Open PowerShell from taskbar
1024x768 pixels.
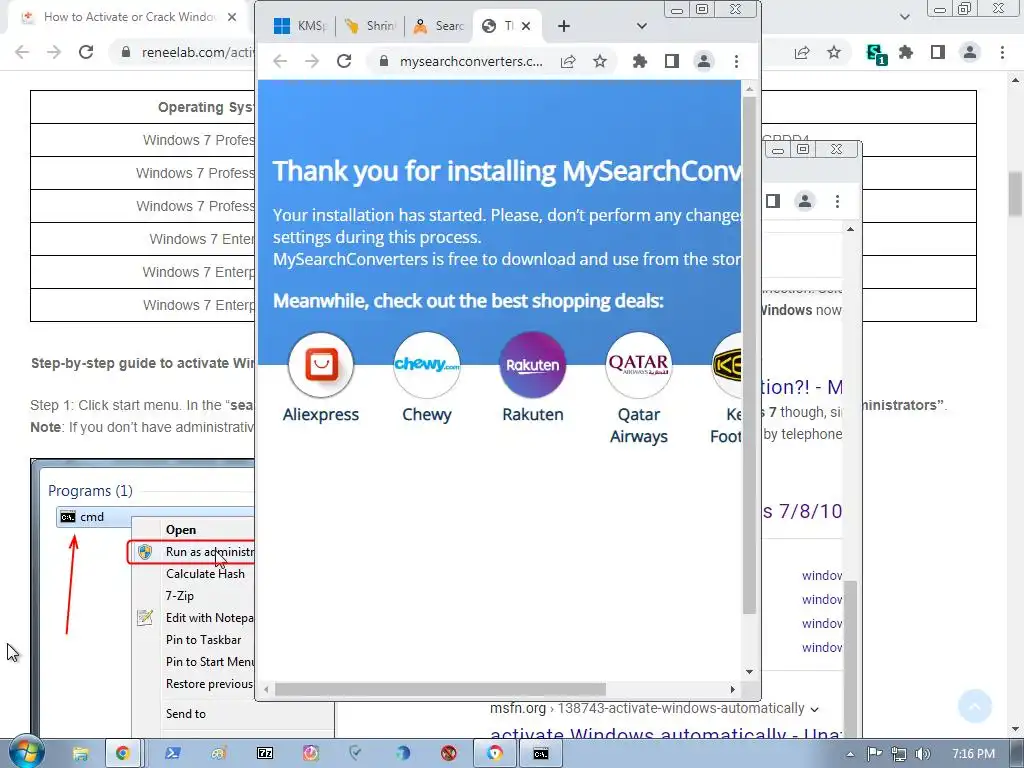tap(172, 754)
